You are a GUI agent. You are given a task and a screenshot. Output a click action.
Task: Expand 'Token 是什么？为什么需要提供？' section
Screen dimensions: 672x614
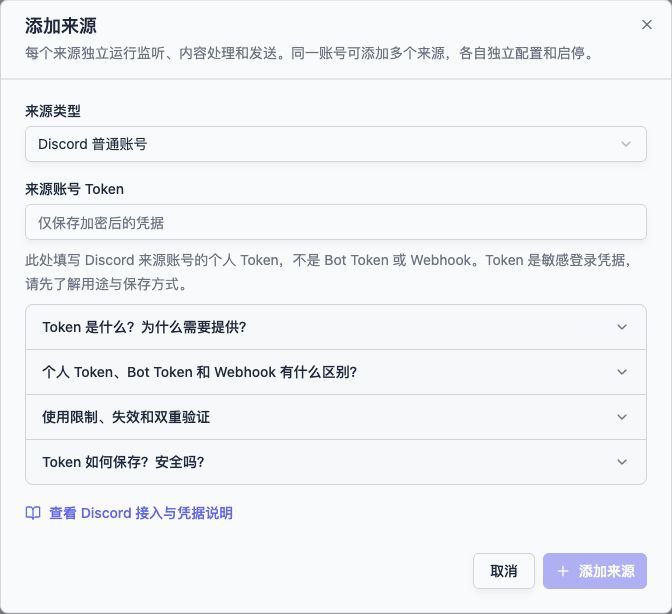click(x=336, y=327)
